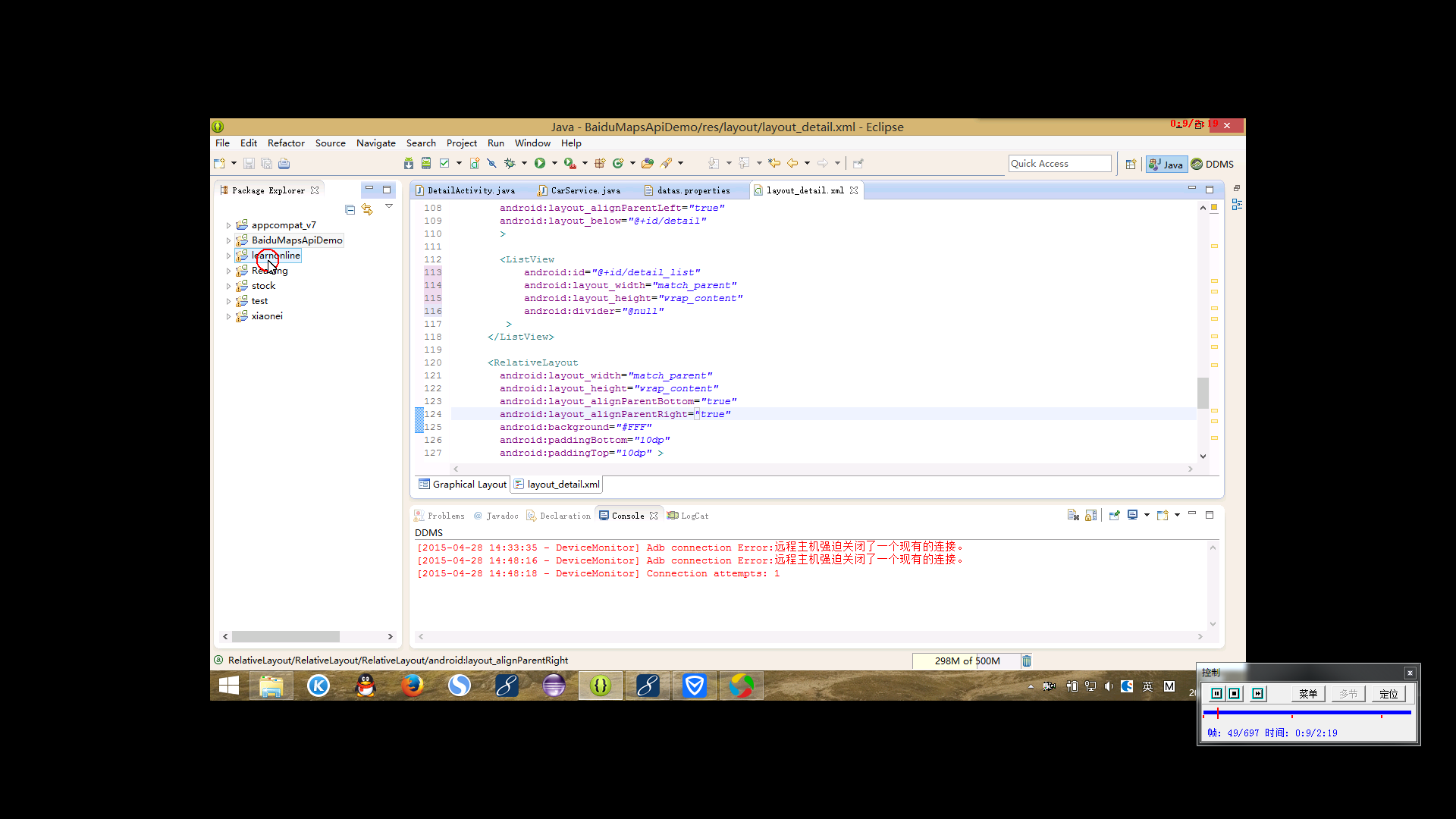Open the Project menu
Screen dimensions: 1456x819
462,143
